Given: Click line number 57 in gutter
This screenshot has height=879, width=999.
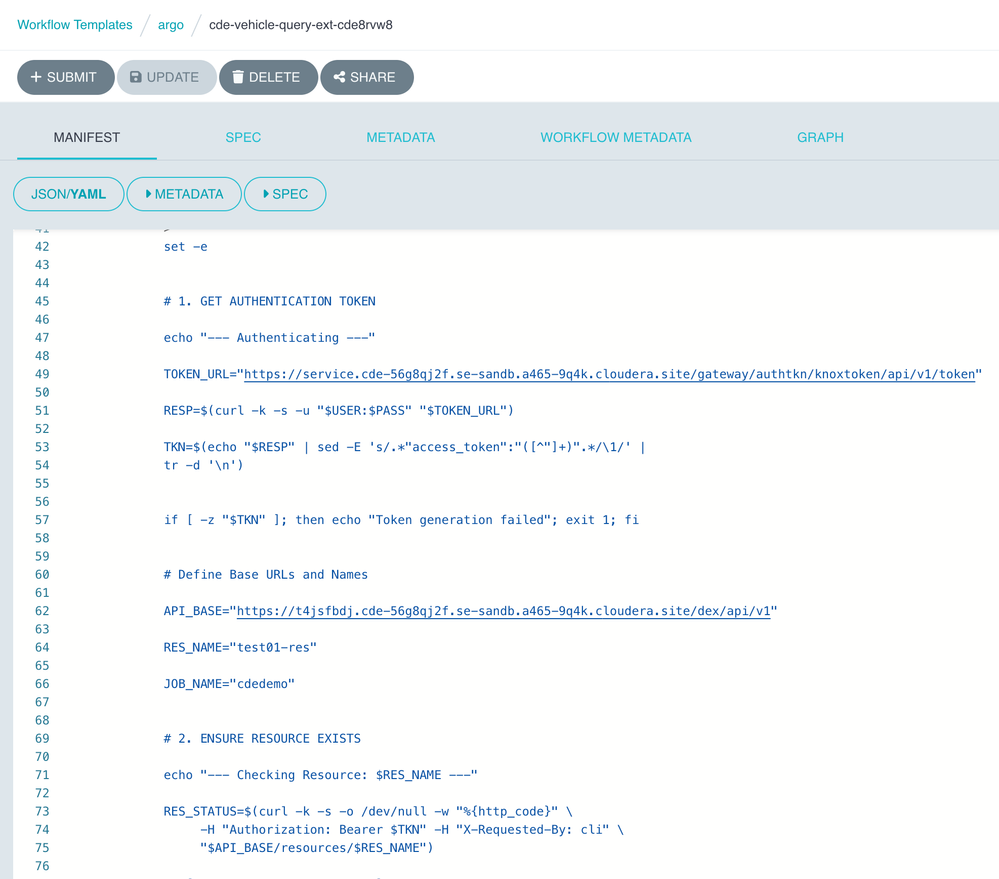Looking at the screenshot, I should coord(42,520).
